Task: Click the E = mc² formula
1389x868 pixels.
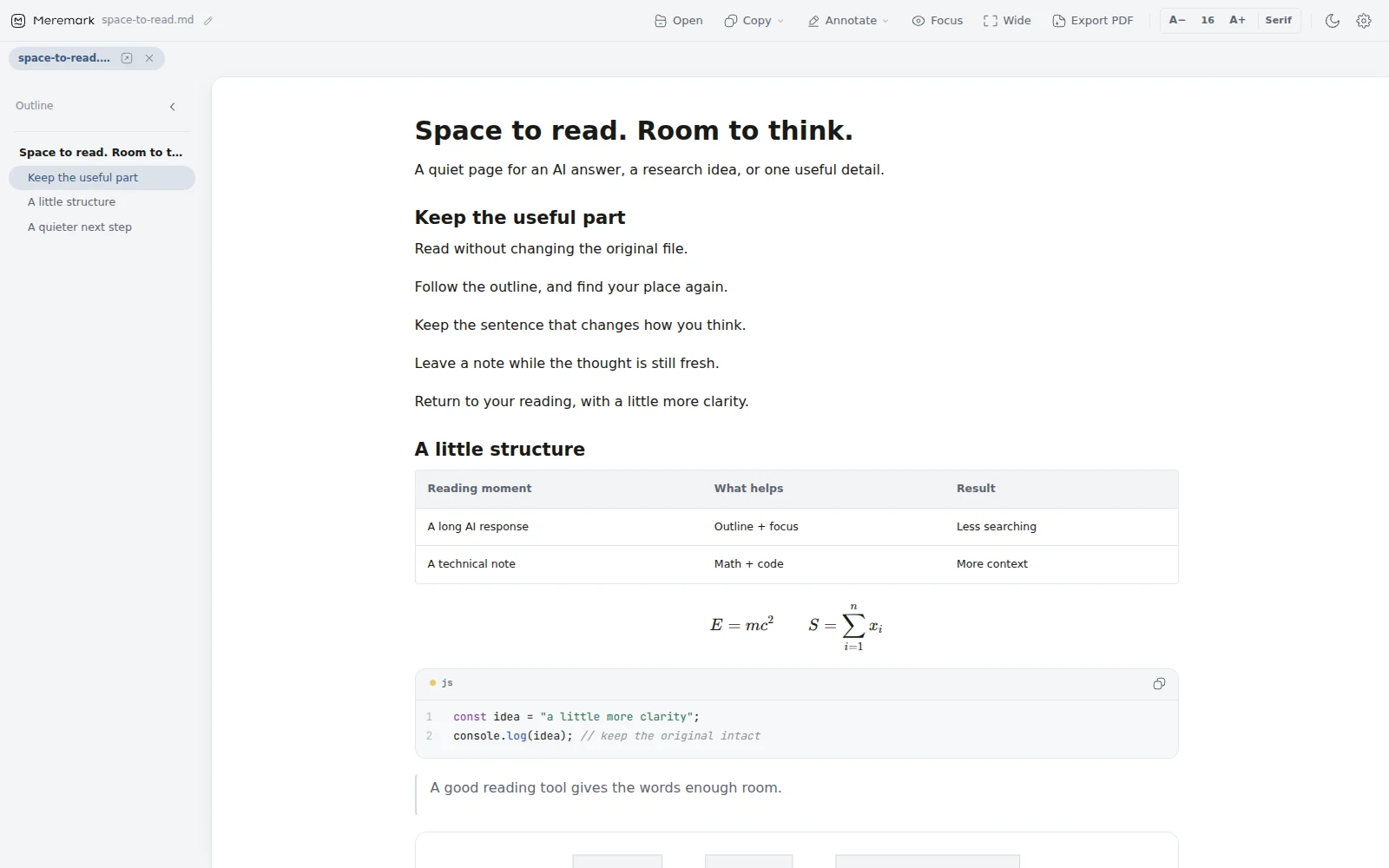Action: coord(741,625)
